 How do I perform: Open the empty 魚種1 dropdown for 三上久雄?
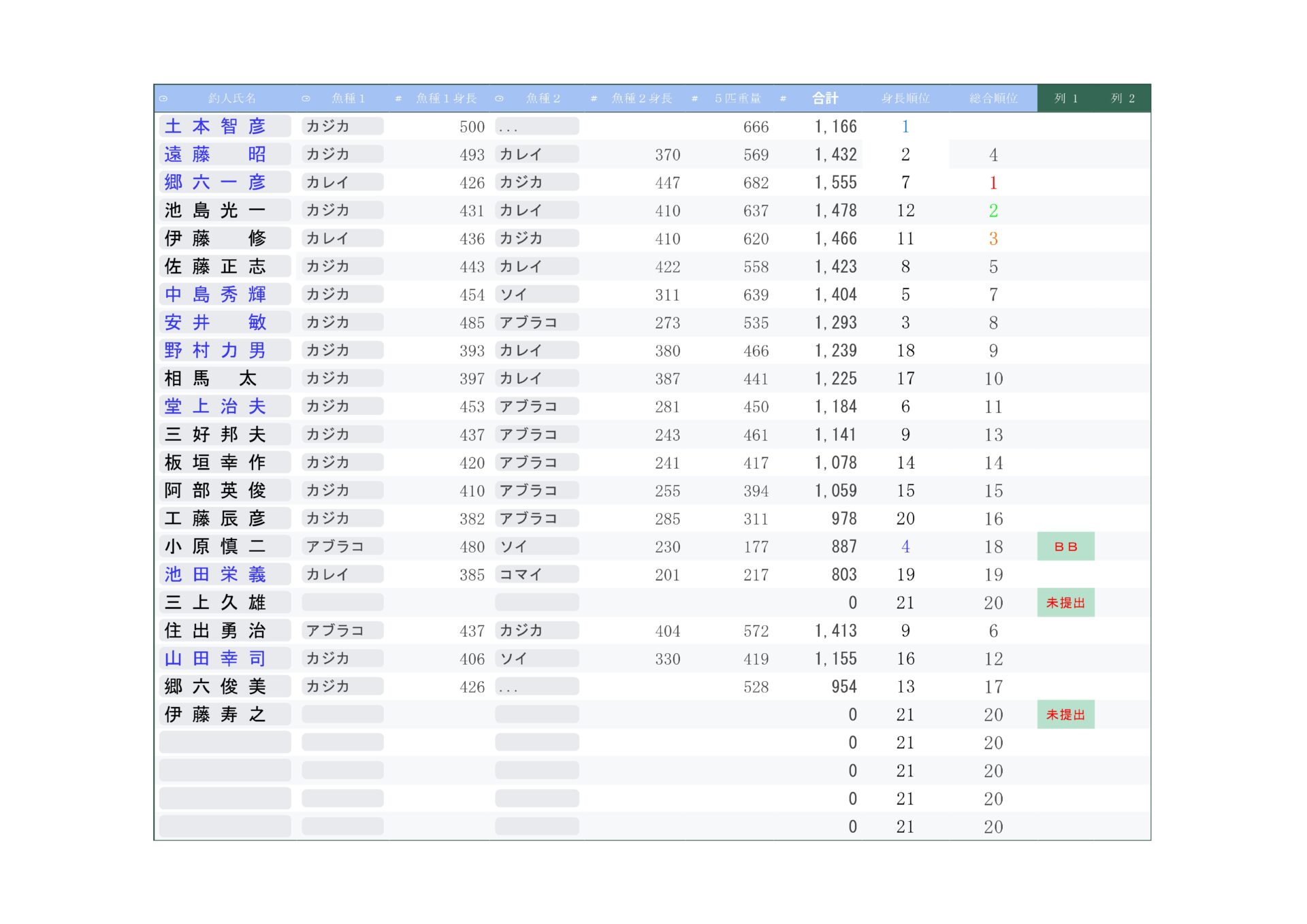(x=342, y=603)
